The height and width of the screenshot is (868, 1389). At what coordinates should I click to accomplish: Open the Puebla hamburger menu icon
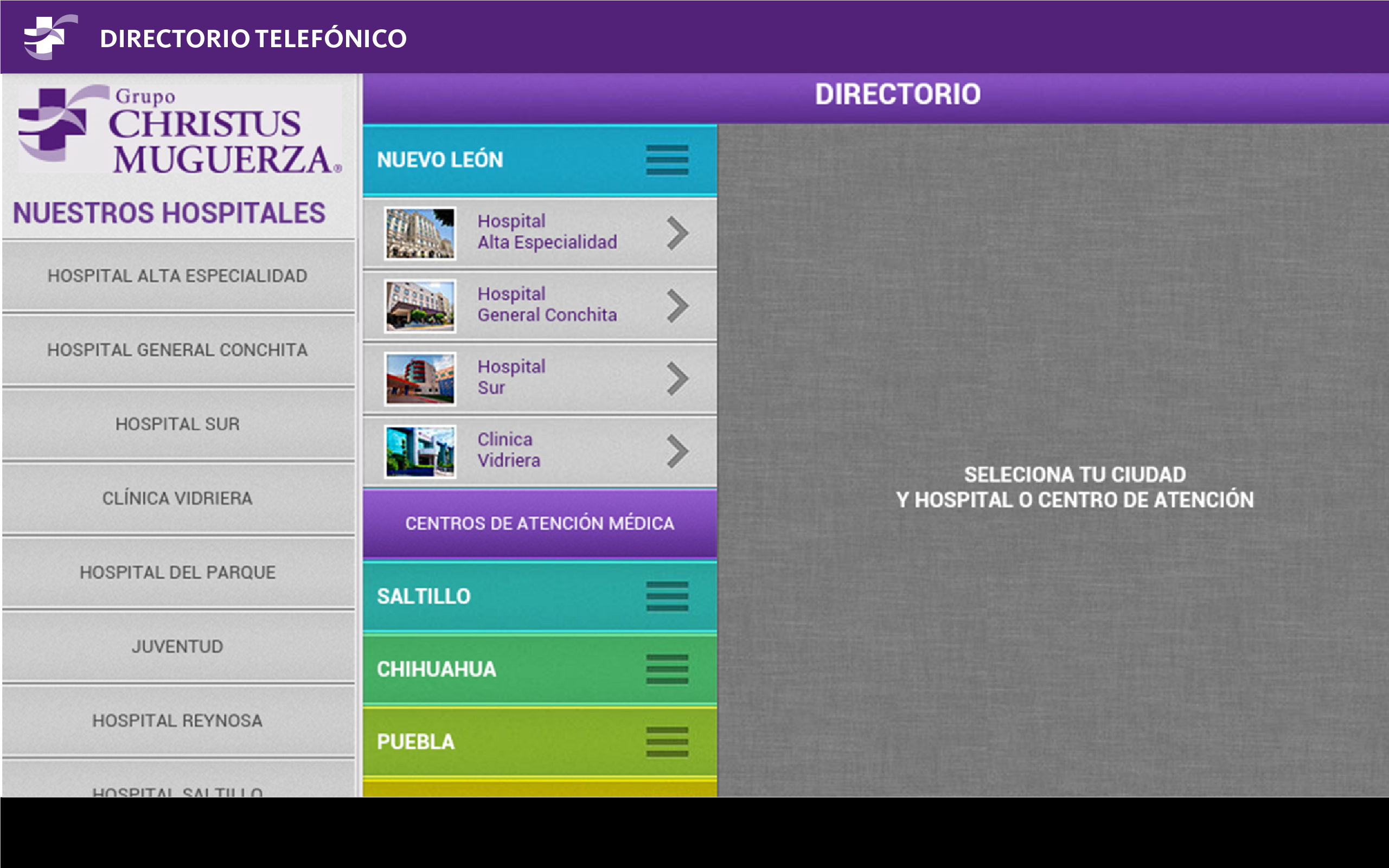tap(667, 742)
